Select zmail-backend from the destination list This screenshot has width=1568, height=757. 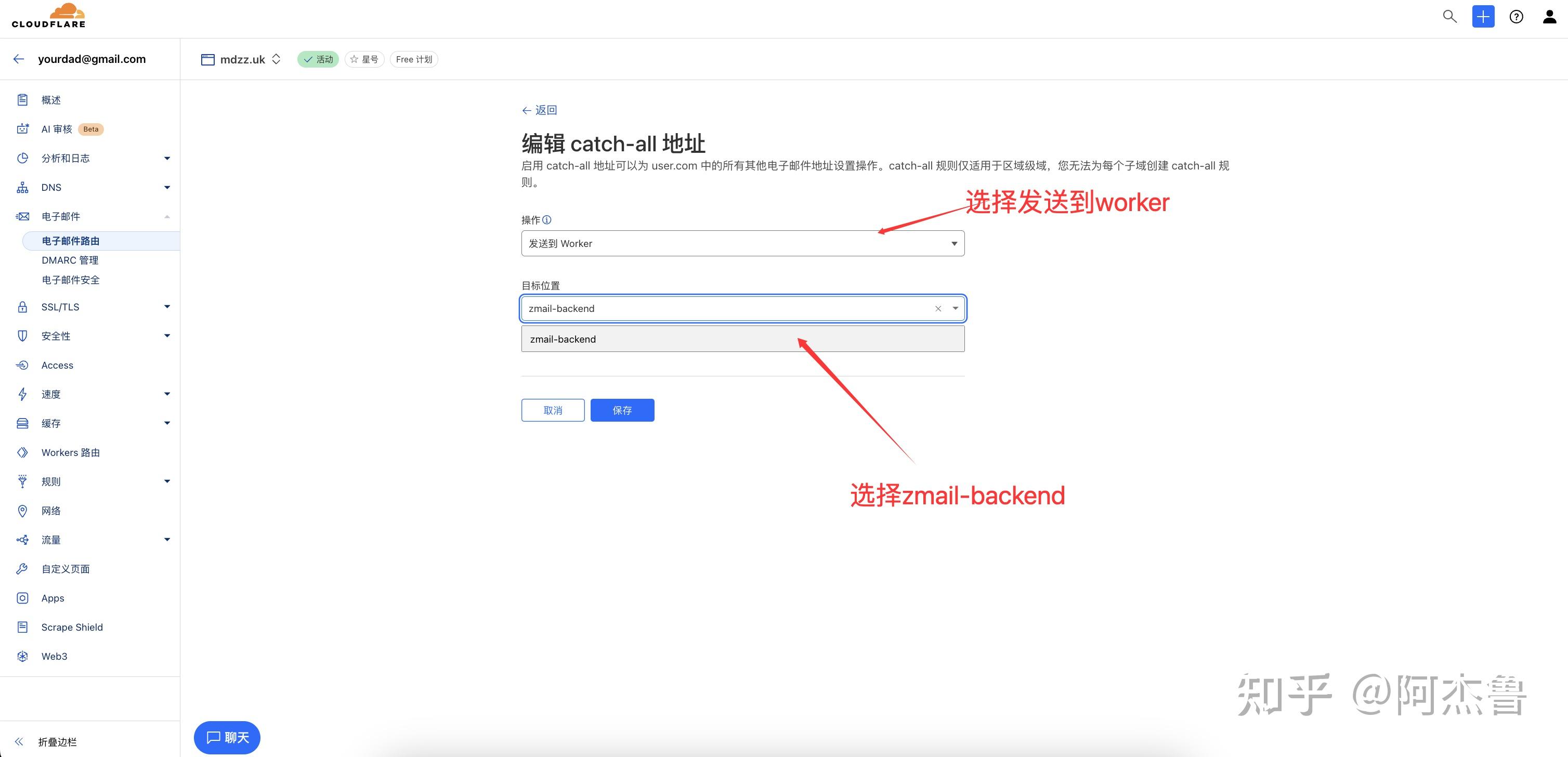pyautogui.click(x=563, y=339)
